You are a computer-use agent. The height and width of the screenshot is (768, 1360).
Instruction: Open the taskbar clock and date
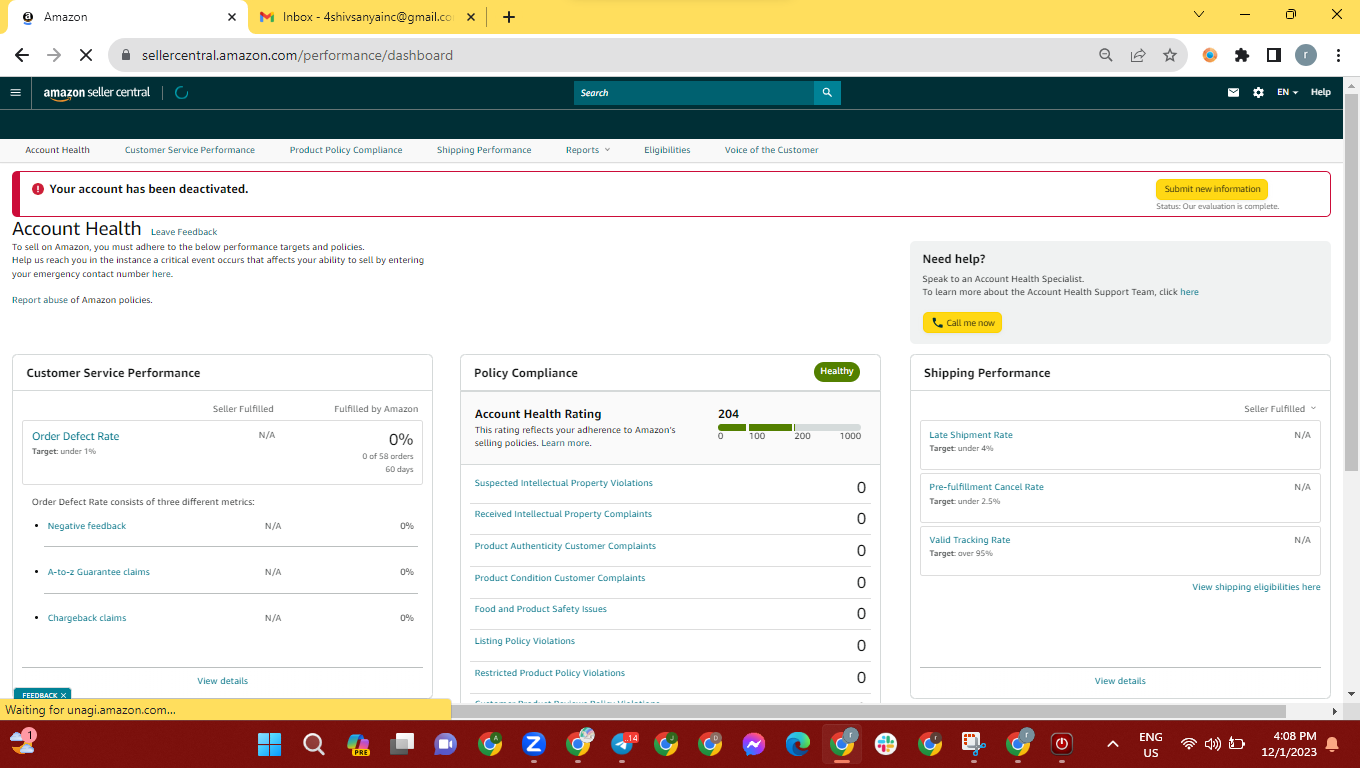coord(1287,744)
